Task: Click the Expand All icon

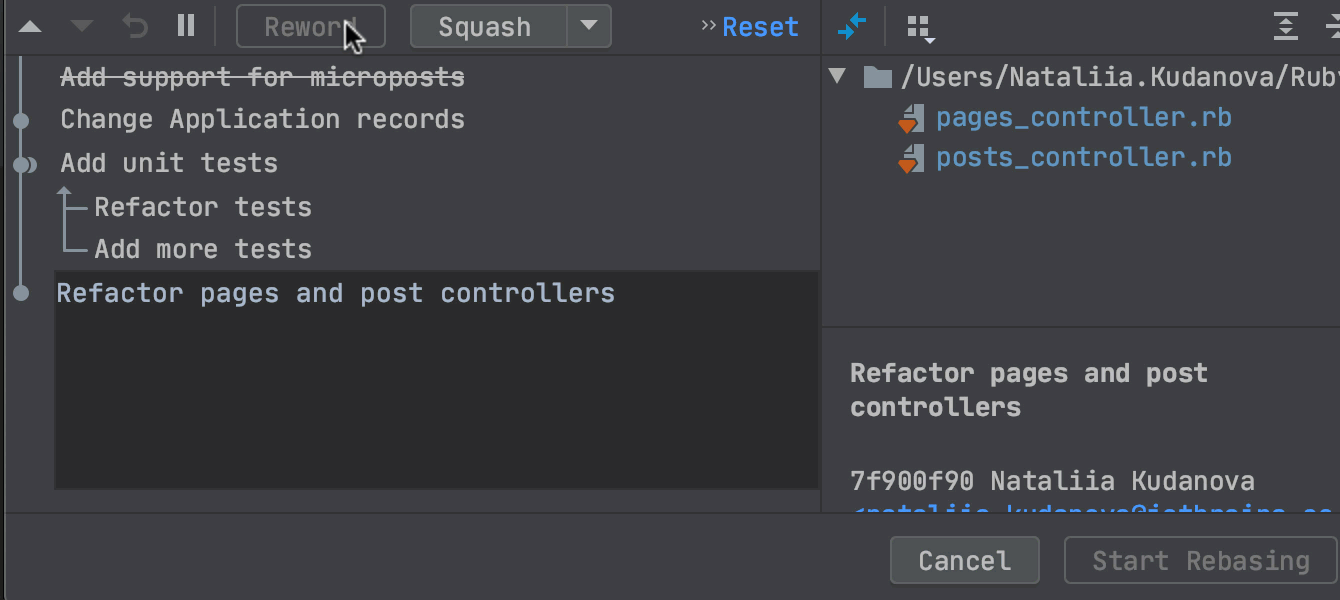Action: pos(1286,27)
